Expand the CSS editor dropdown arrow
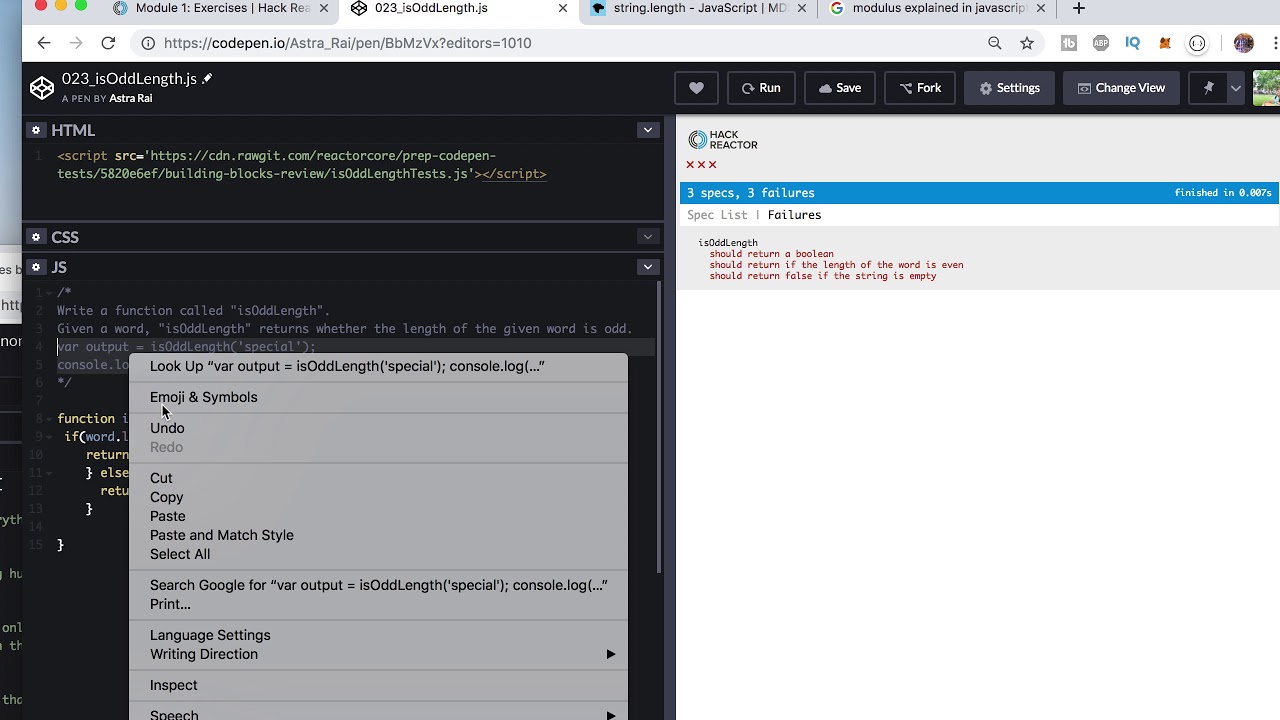Screen dimensions: 1280x720 pos(648,237)
